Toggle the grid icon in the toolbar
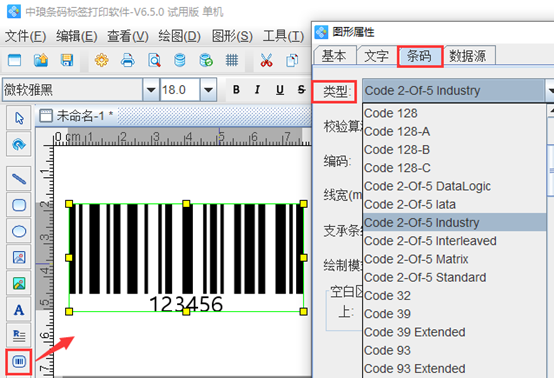The width and height of the screenshot is (554, 378). (x=232, y=60)
